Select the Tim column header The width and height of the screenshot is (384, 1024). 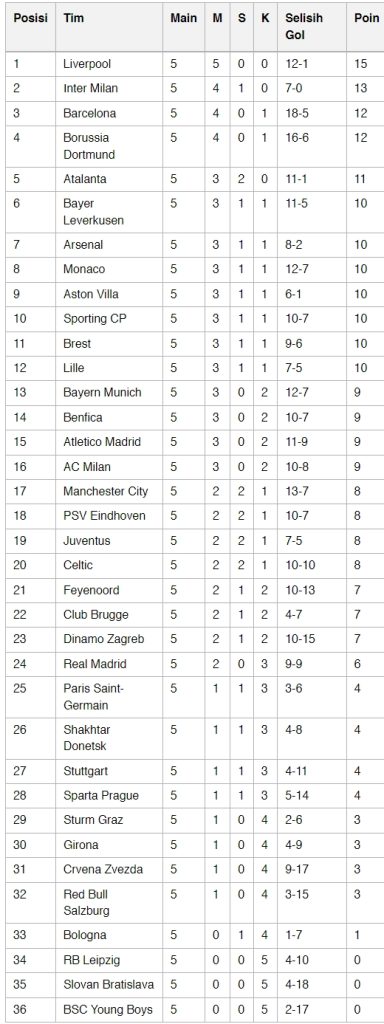73,18
